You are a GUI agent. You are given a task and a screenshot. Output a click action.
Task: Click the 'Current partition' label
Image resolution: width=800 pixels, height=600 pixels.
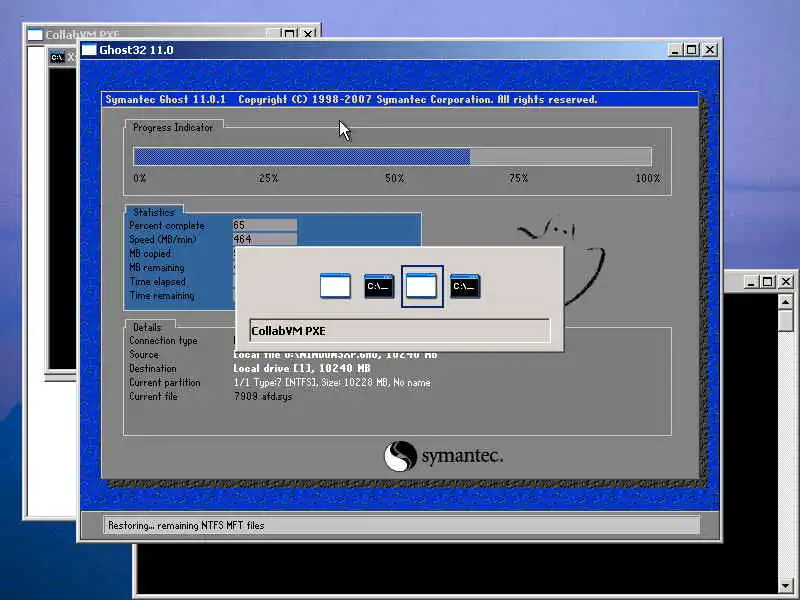point(164,382)
